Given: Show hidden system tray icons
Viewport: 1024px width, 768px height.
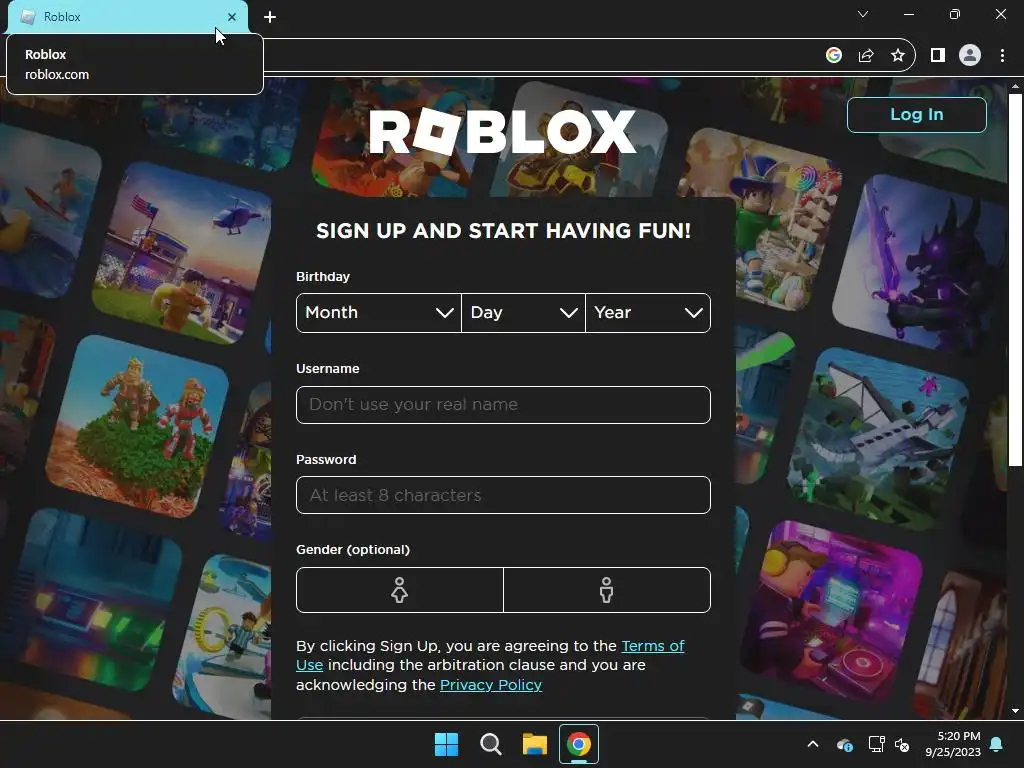Looking at the screenshot, I should [813, 744].
